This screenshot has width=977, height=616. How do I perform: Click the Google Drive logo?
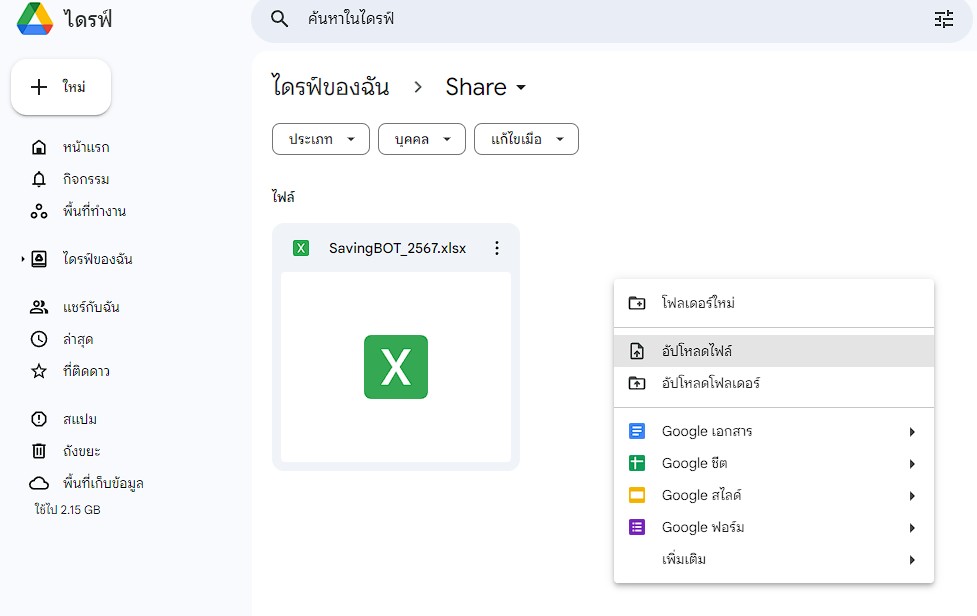[x=35, y=19]
